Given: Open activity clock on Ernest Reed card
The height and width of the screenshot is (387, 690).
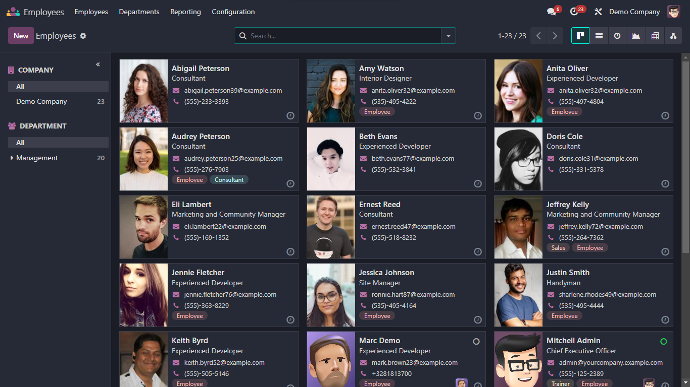Looking at the screenshot, I should tap(478, 252).
